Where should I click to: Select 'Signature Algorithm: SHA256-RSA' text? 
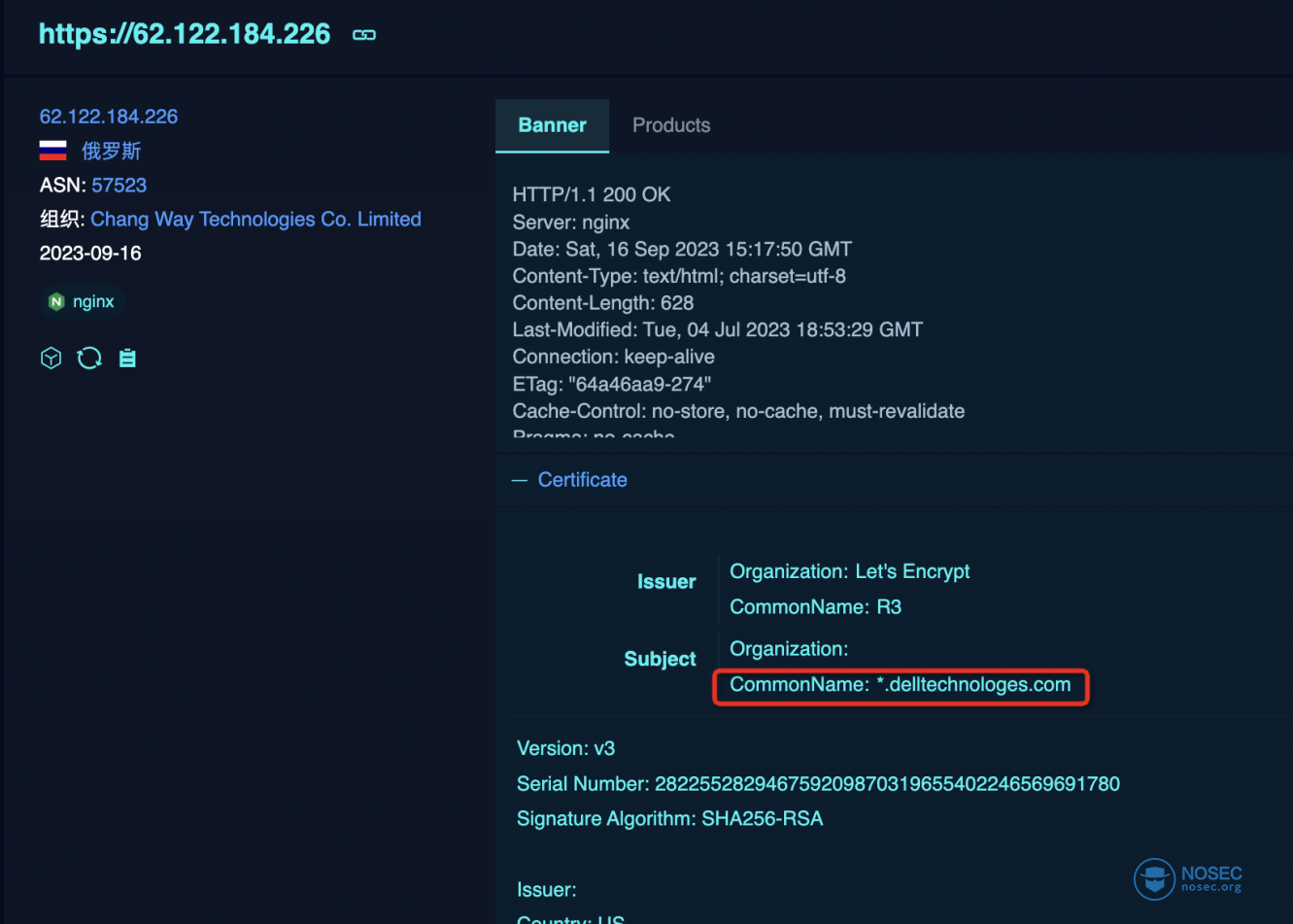(670, 819)
